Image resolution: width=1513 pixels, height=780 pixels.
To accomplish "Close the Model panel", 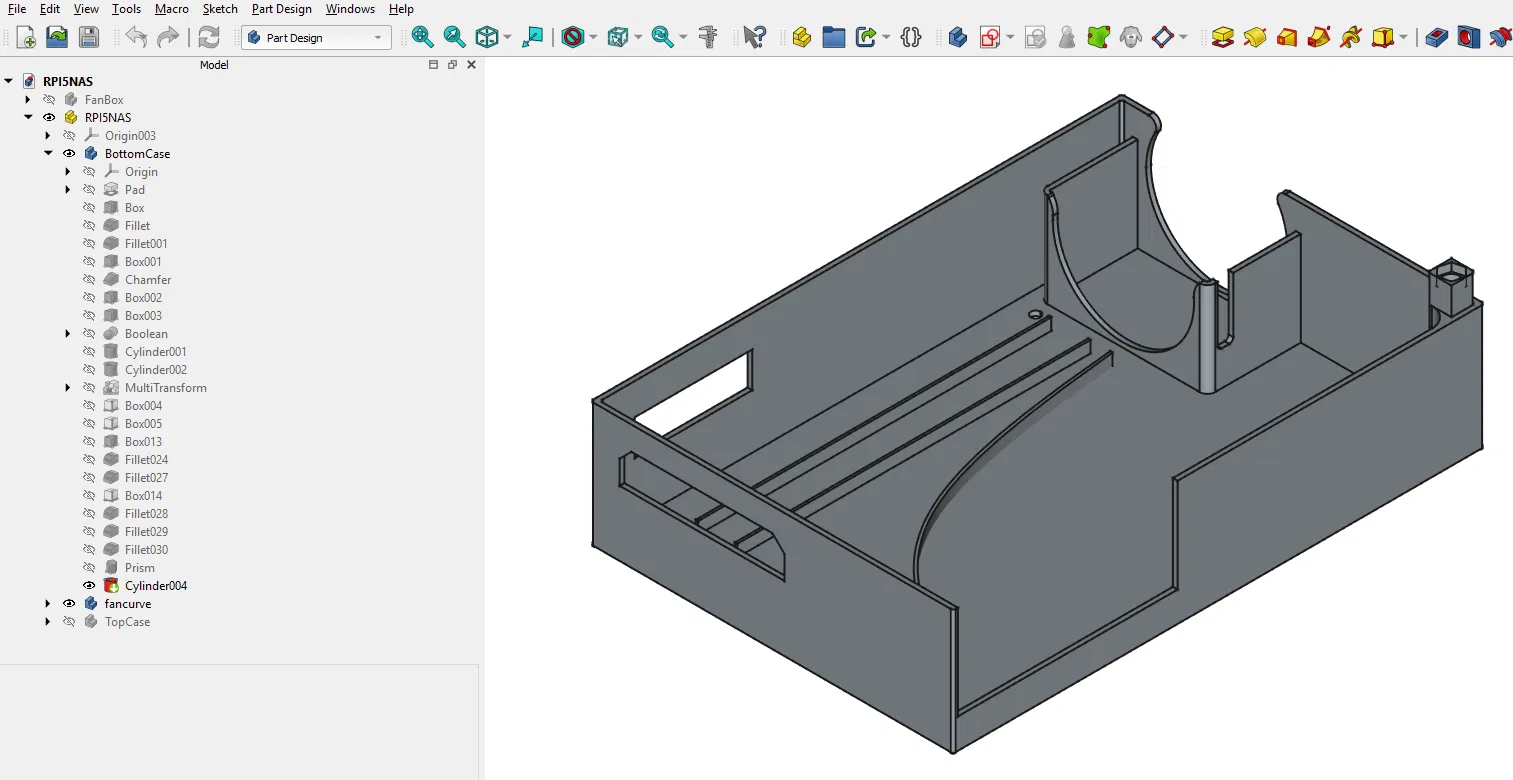I will (x=471, y=65).
